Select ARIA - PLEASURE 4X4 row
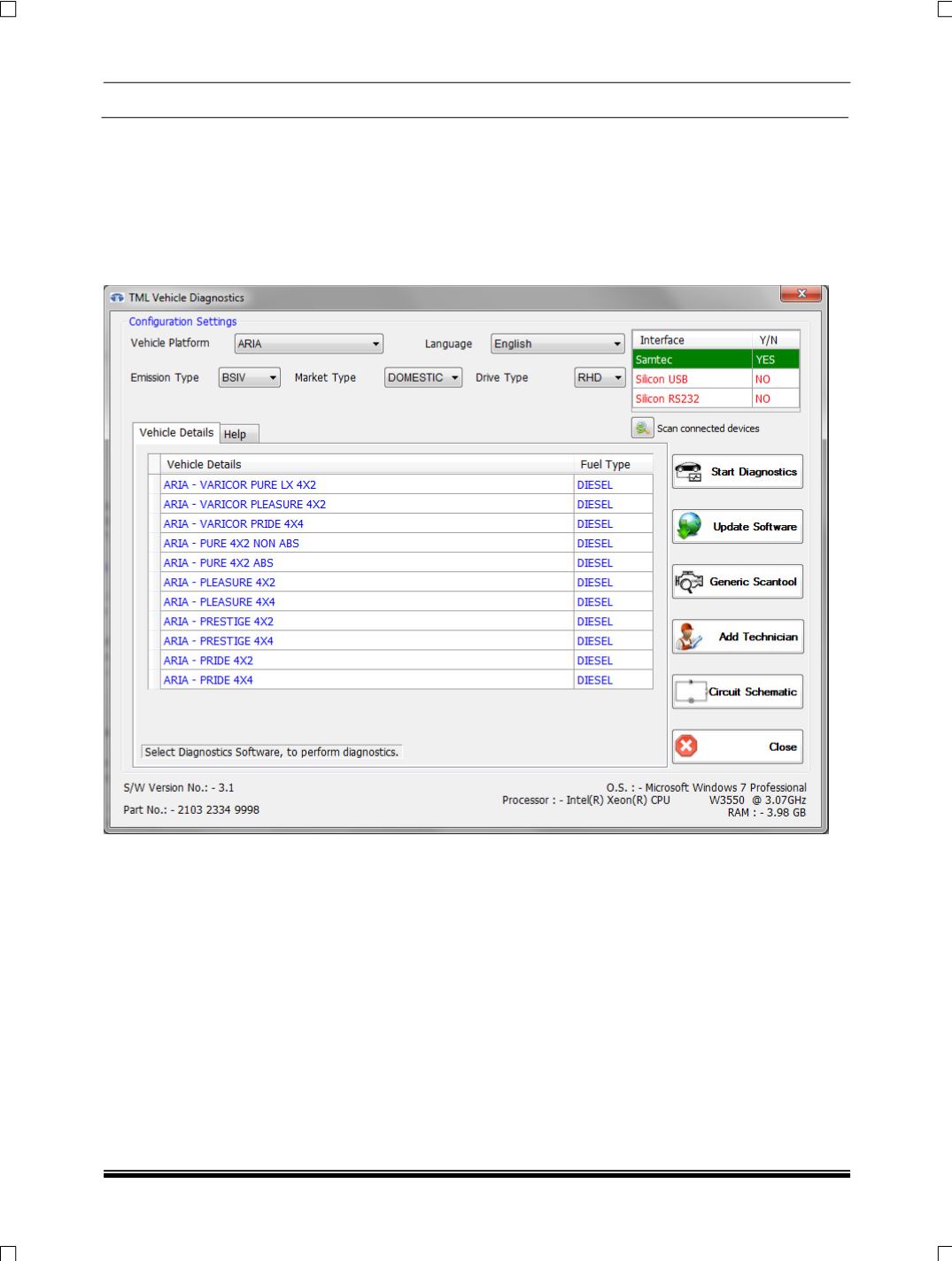The image size is (952, 1261). (401, 601)
